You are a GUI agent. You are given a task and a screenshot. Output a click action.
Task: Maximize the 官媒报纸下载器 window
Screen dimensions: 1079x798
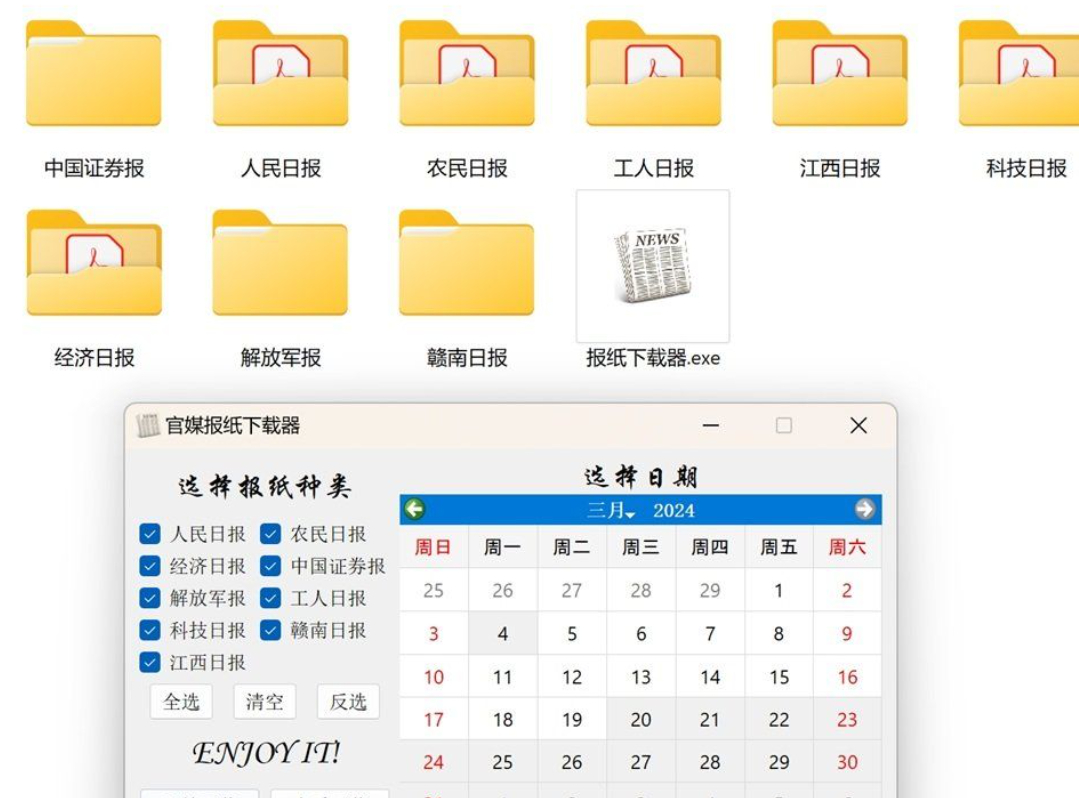pos(784,426)
